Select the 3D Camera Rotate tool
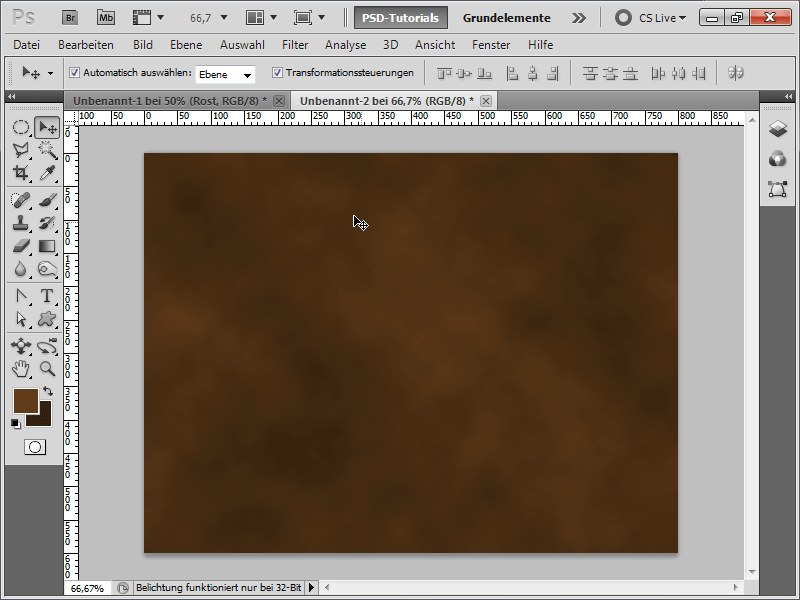 point(47,346)
